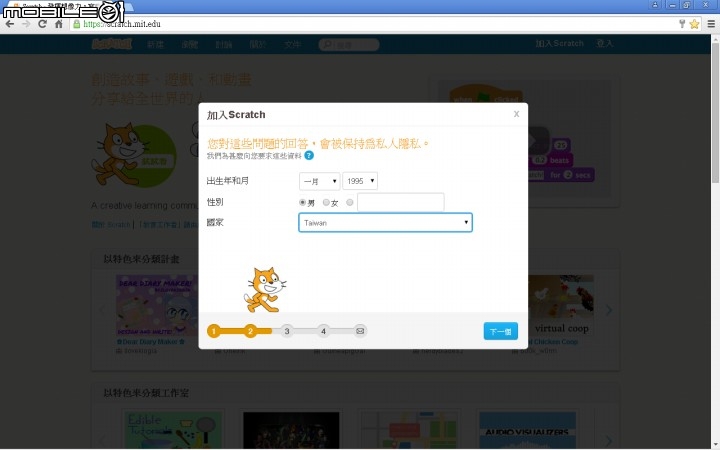The height and width of the screenshot is (450, 720).
Task: Select the male (男) gender radio button
Action: pyautogui.click(x=302, y=202)
